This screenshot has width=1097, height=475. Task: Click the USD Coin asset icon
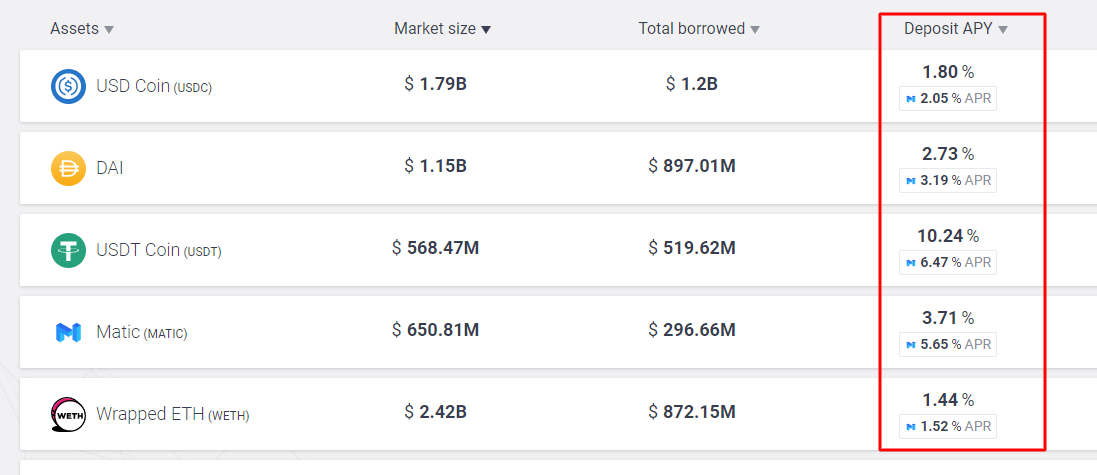[x=68, y=87]
